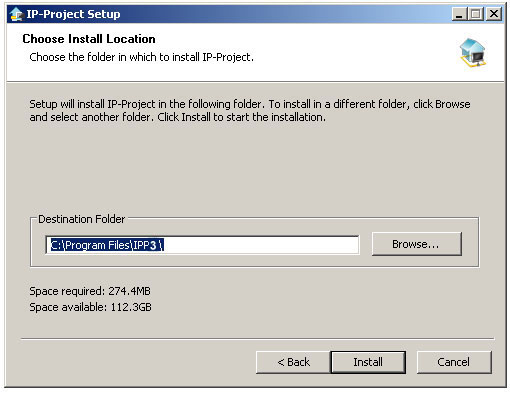The height and width of the screenshot is (393, 510).
Task: Click the Destination Folder group label
Action: [x=82, y=219]
